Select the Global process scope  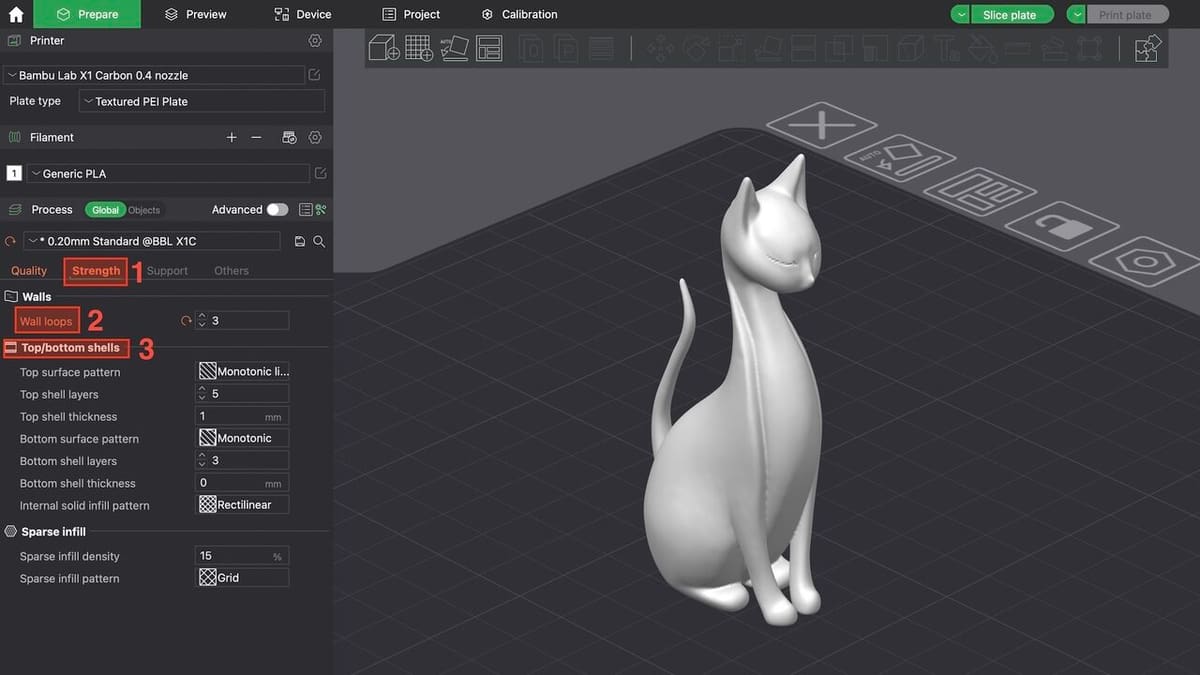pos(105,210)
